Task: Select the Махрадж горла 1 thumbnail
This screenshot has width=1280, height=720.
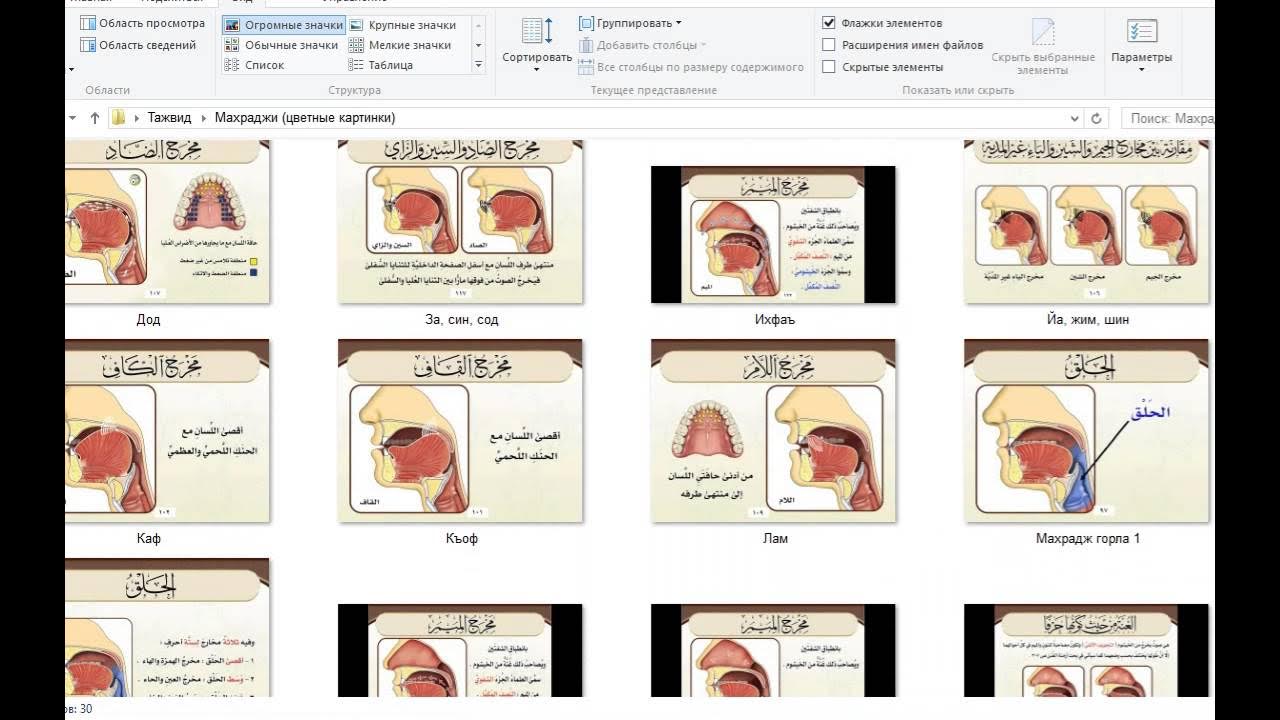Action: (x=1086, y=431)
